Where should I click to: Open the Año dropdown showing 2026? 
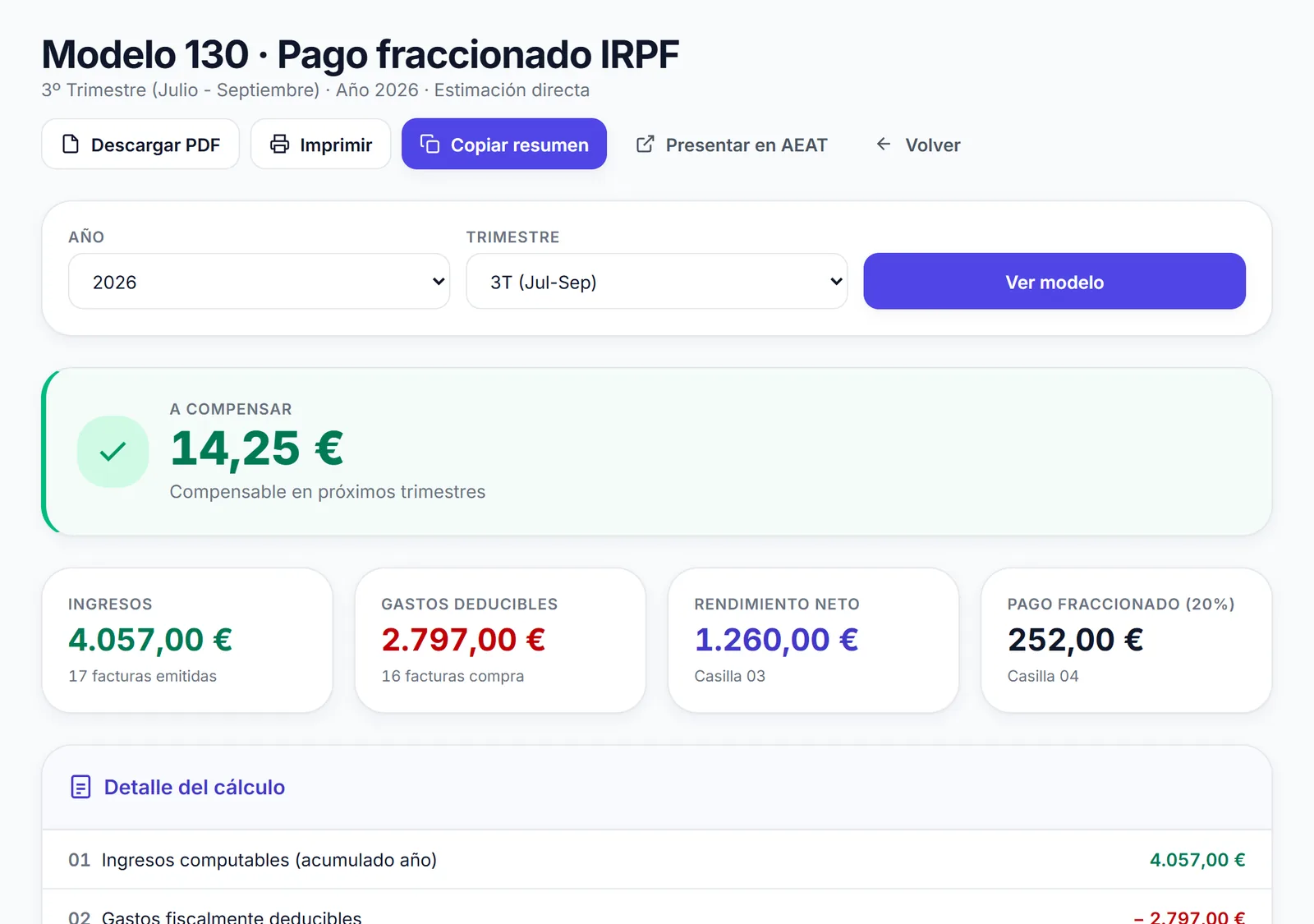[259, 282]
